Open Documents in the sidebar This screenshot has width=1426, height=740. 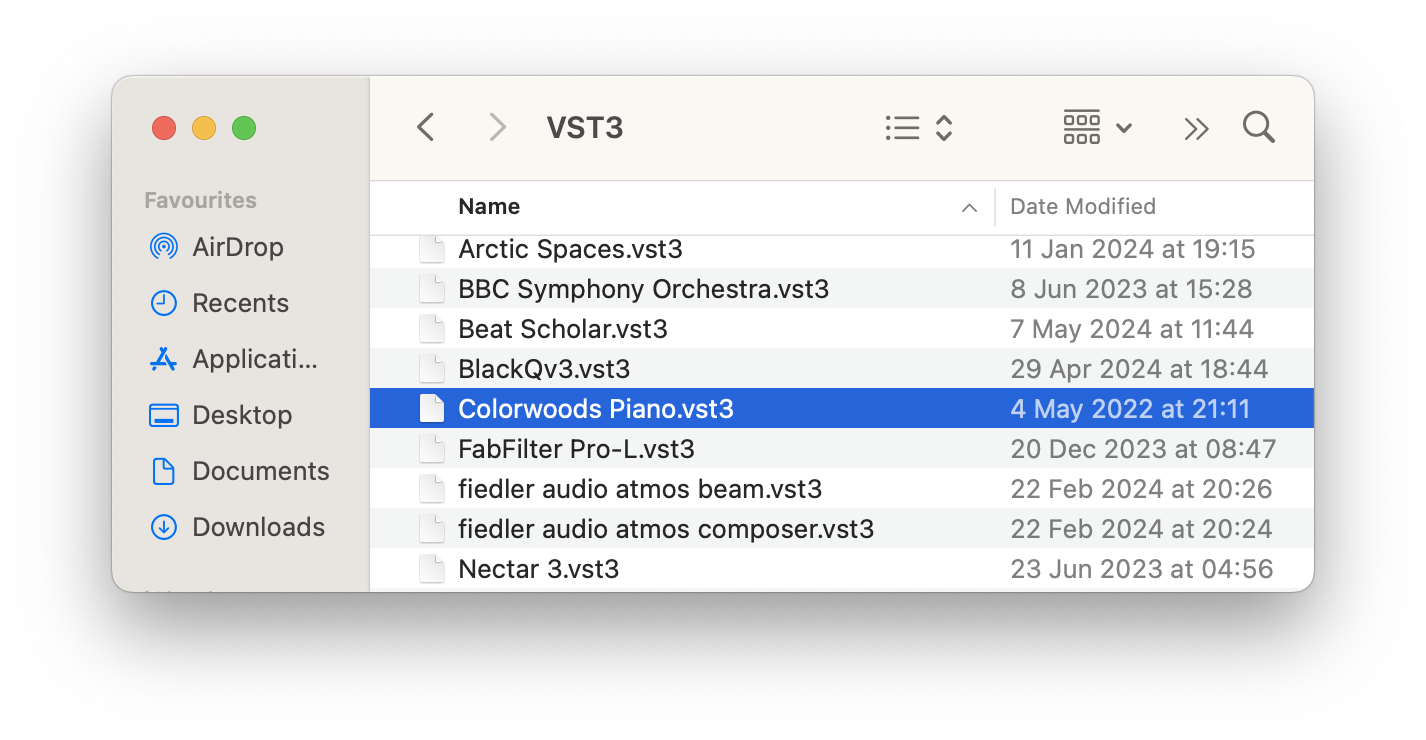(260, 471)
